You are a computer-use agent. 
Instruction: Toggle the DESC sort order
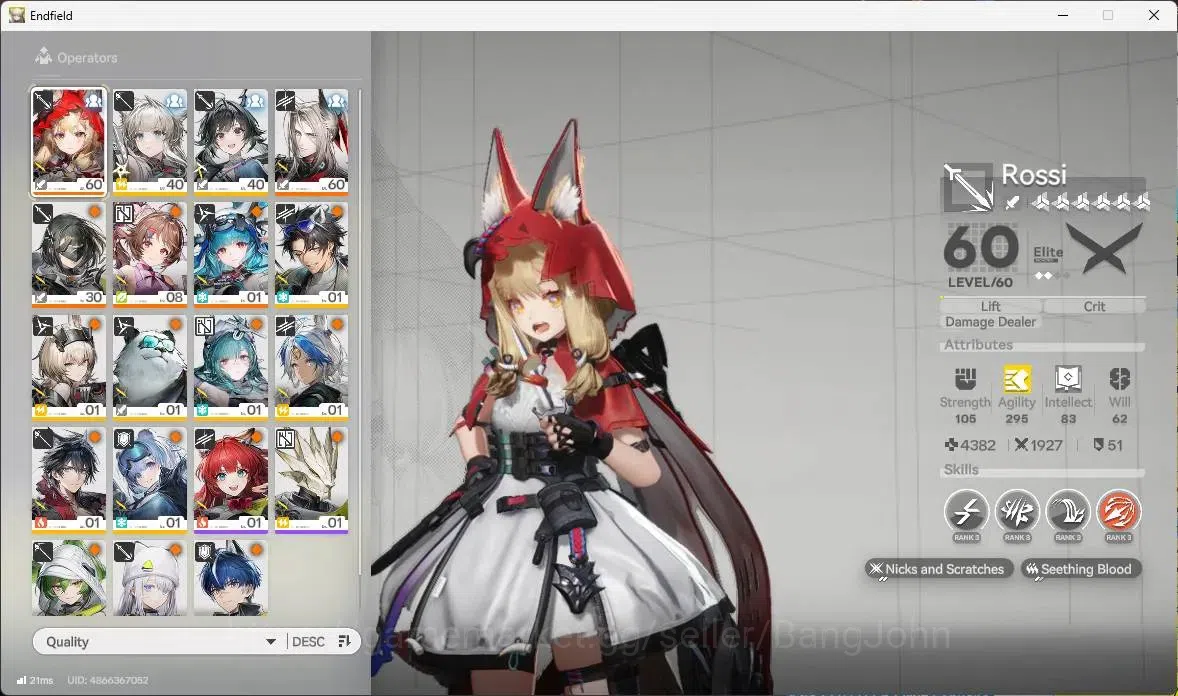(x=308, y=641)
